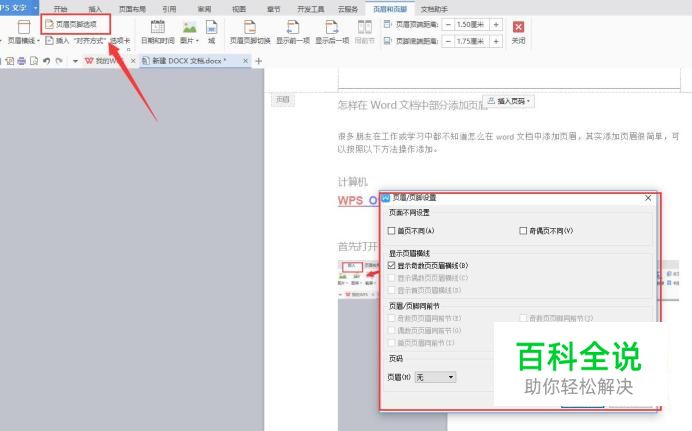Open the 插入页码 dropdown in header
Screen dimensions: 692x431
[509, 101]
